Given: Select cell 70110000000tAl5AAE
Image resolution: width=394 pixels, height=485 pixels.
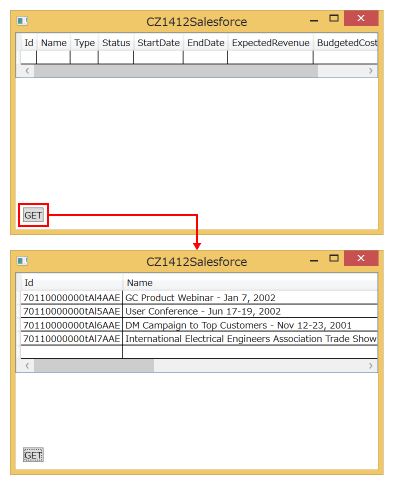Looking at the screenshot, I should [72, 311].
